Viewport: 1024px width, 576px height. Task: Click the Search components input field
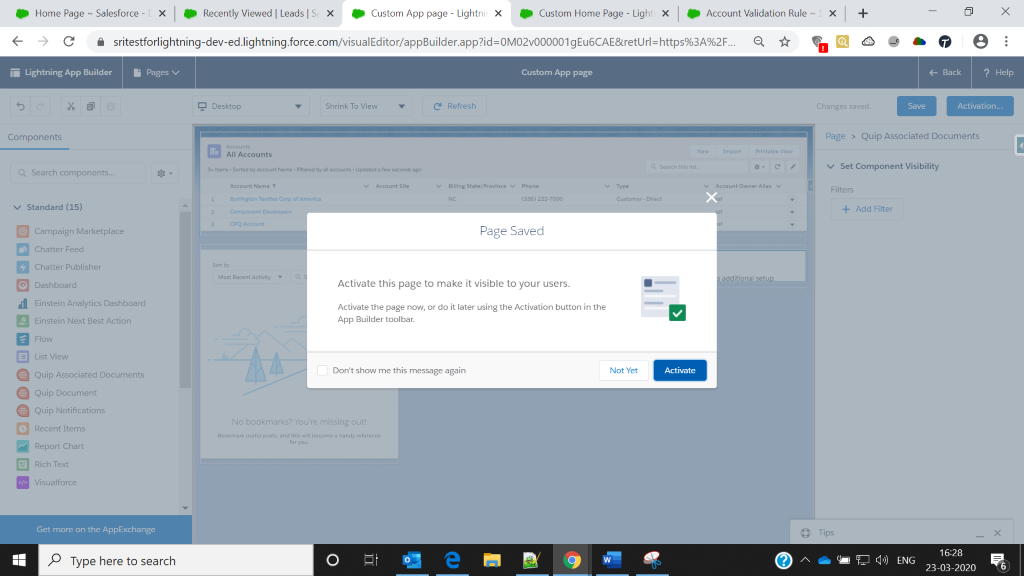(x=78, y=173)
